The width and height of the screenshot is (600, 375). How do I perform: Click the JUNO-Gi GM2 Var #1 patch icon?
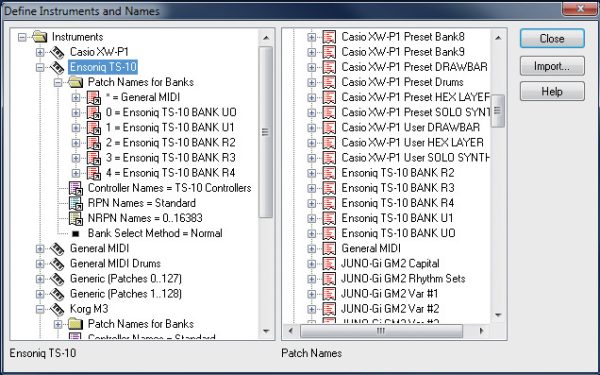click(329, 294)
